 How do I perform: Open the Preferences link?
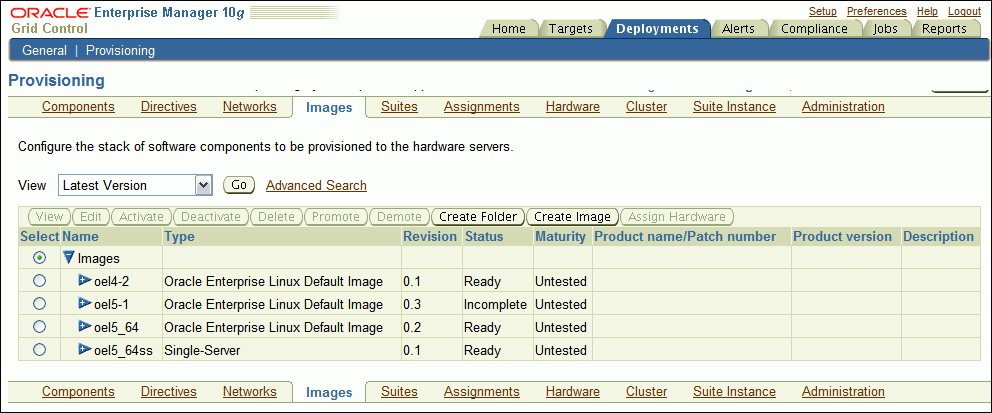tap(876, 11)
